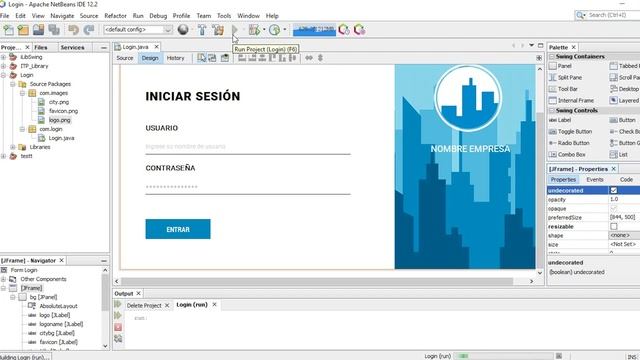Click the Clean and Build icon

click(x=218, y=30)
